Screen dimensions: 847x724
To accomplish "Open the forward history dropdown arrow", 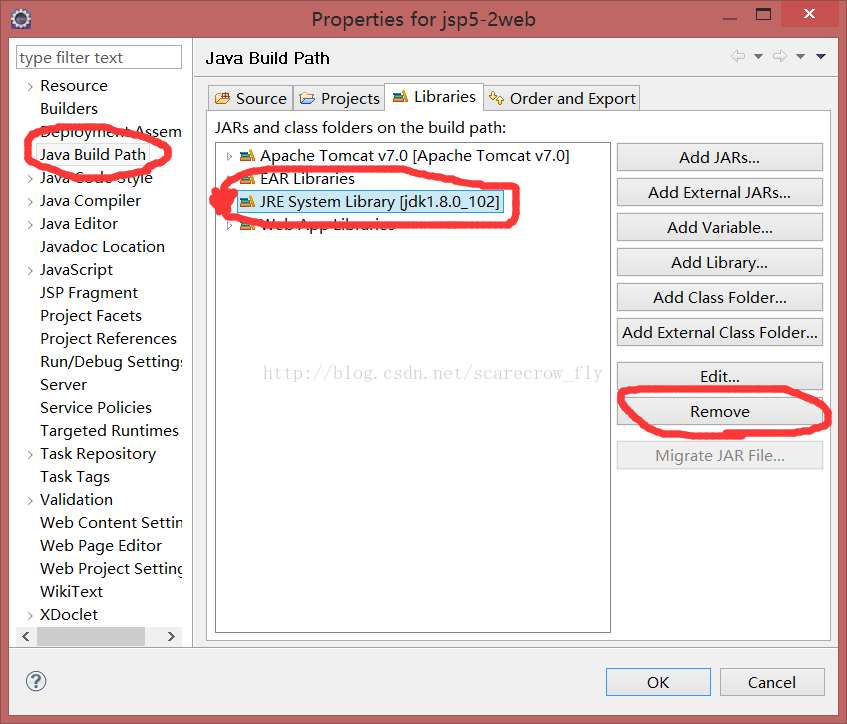I will tap(801, 56).
